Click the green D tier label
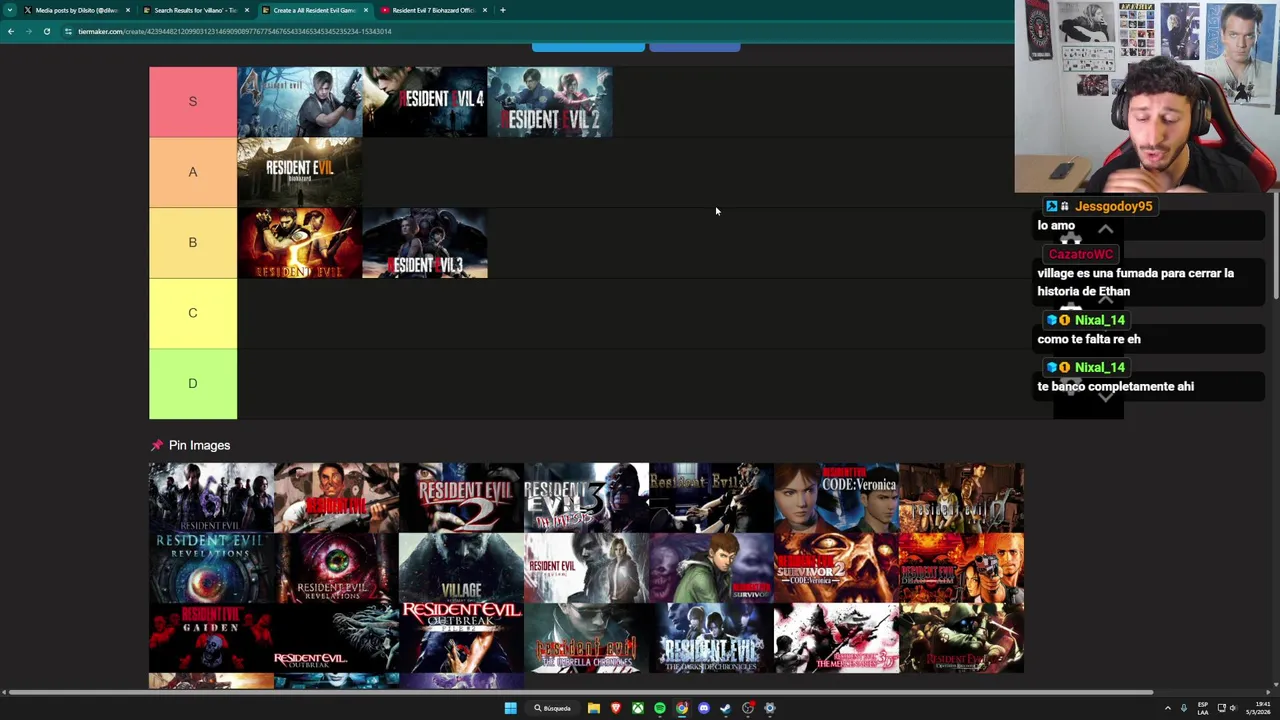Image resolution: width=1280 pixels, height=720 pixels. point(193,384)
